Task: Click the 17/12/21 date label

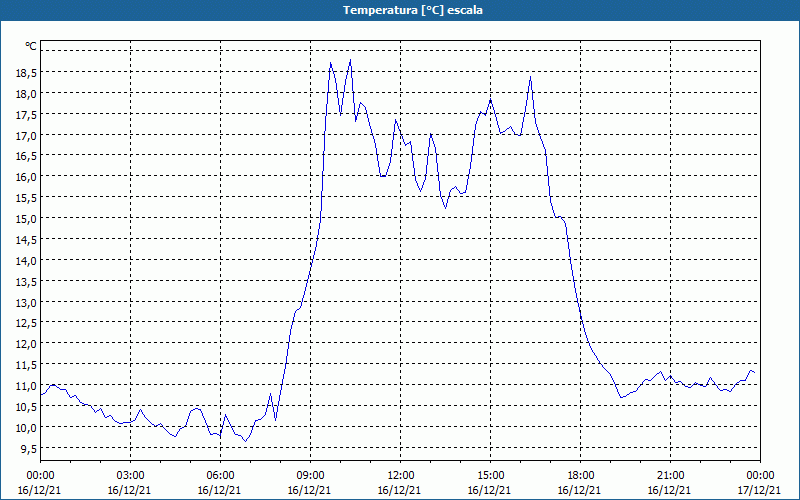Action: point(759,490)
